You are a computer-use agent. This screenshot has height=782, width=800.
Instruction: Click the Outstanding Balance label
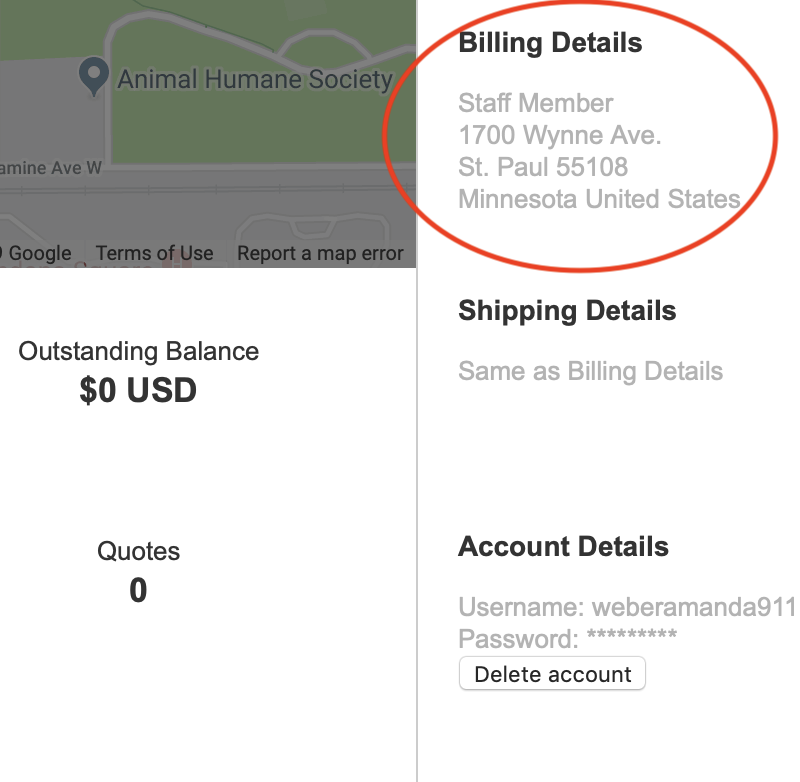139,352
